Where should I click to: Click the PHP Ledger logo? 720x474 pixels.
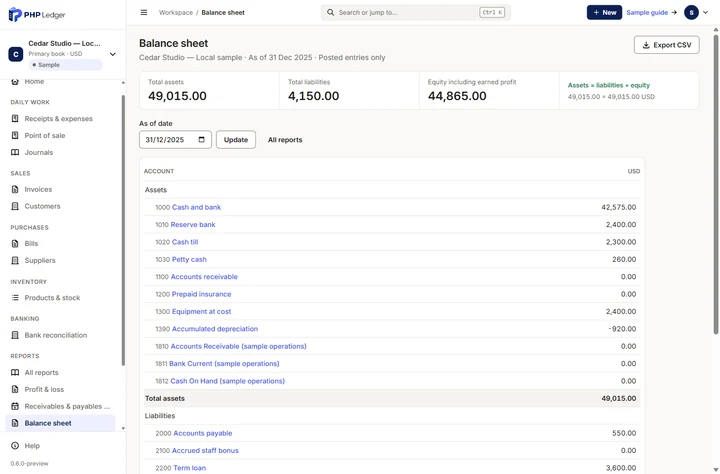[x=37, y=14]
